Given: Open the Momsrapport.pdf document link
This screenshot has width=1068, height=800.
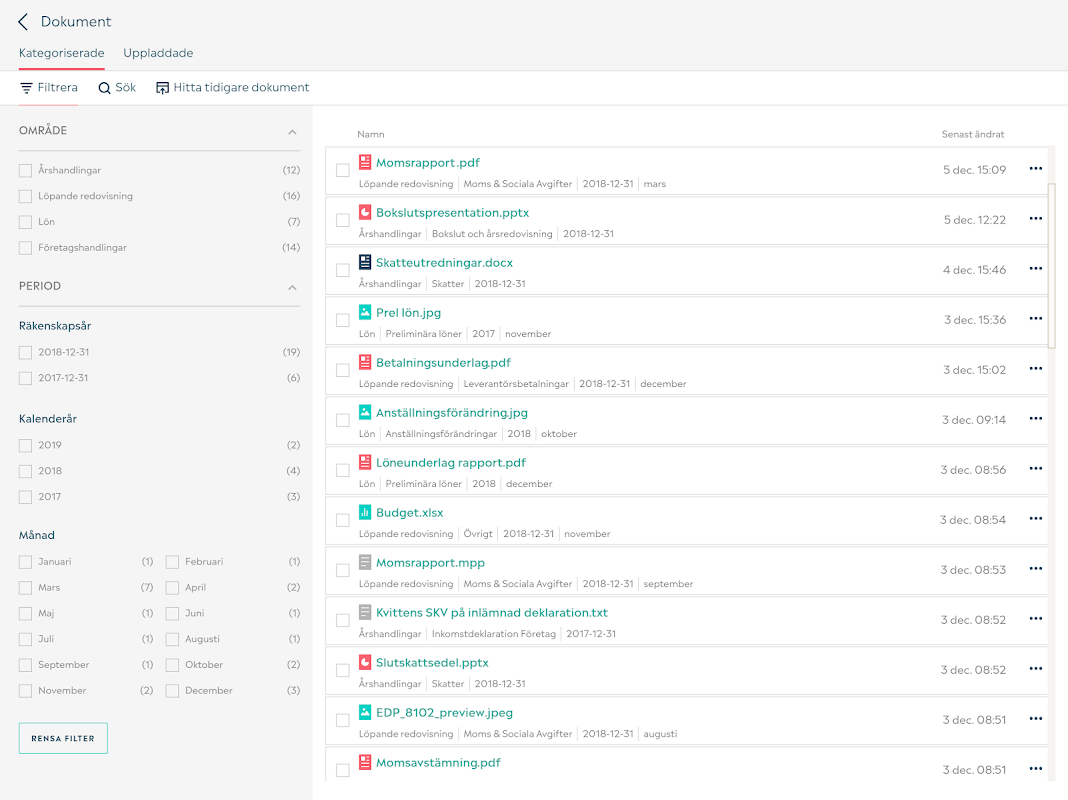Looking at the screenshot, I should tap(428, 163).
